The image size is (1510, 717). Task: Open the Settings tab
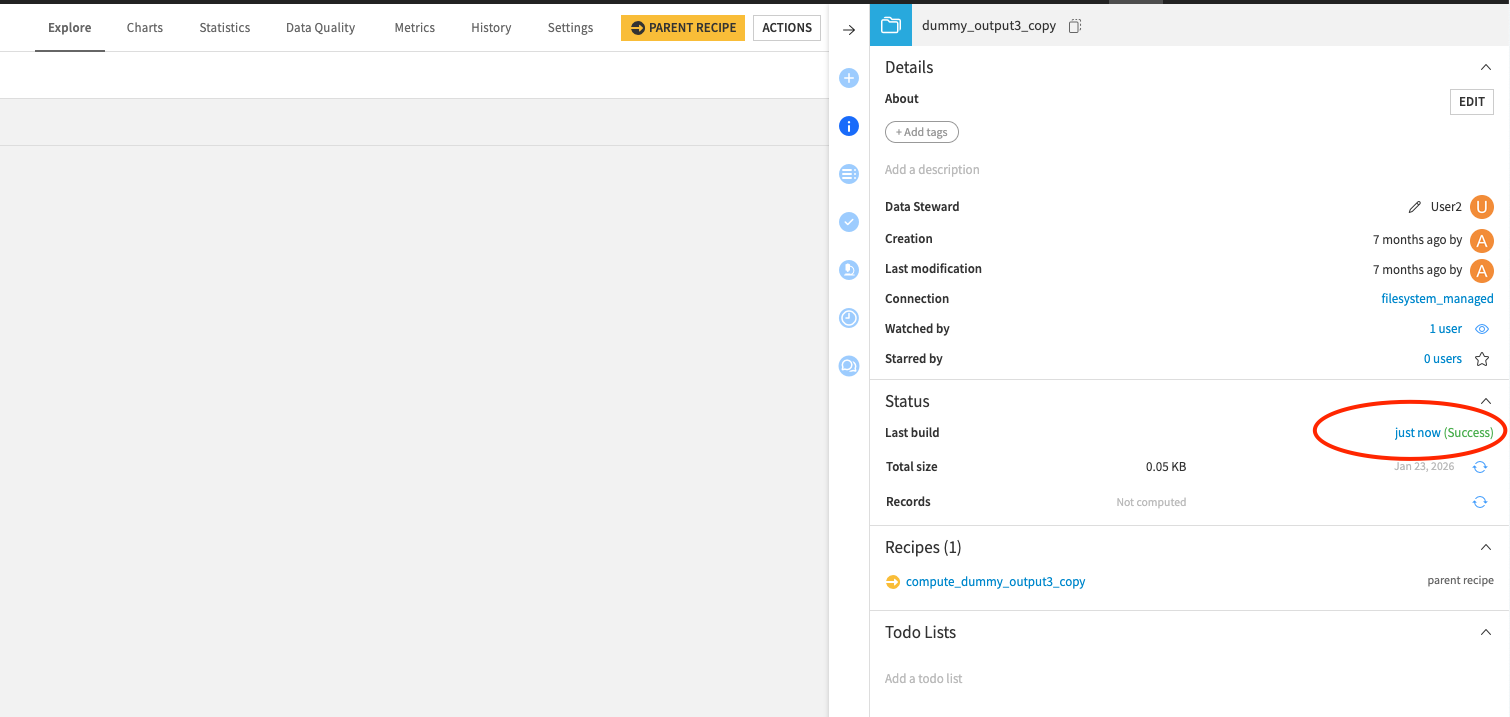pyautogui.click(x=570, y=27)
